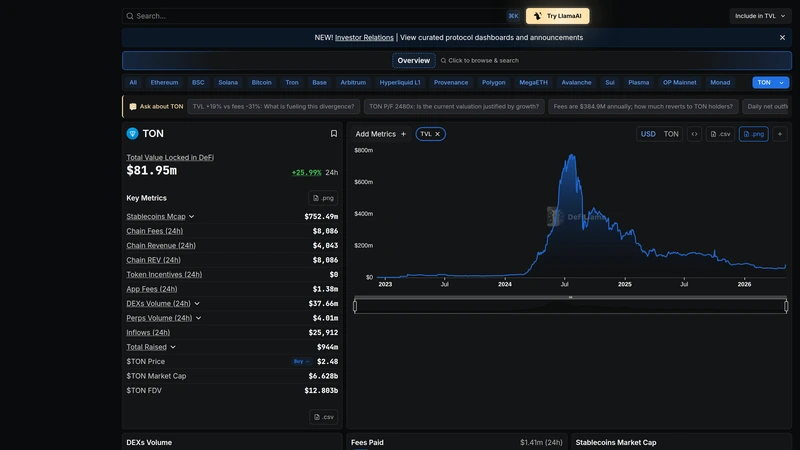Screen dimensions: 800x450
Task: Open the Chain REV (24h) link
Action: 154,260
